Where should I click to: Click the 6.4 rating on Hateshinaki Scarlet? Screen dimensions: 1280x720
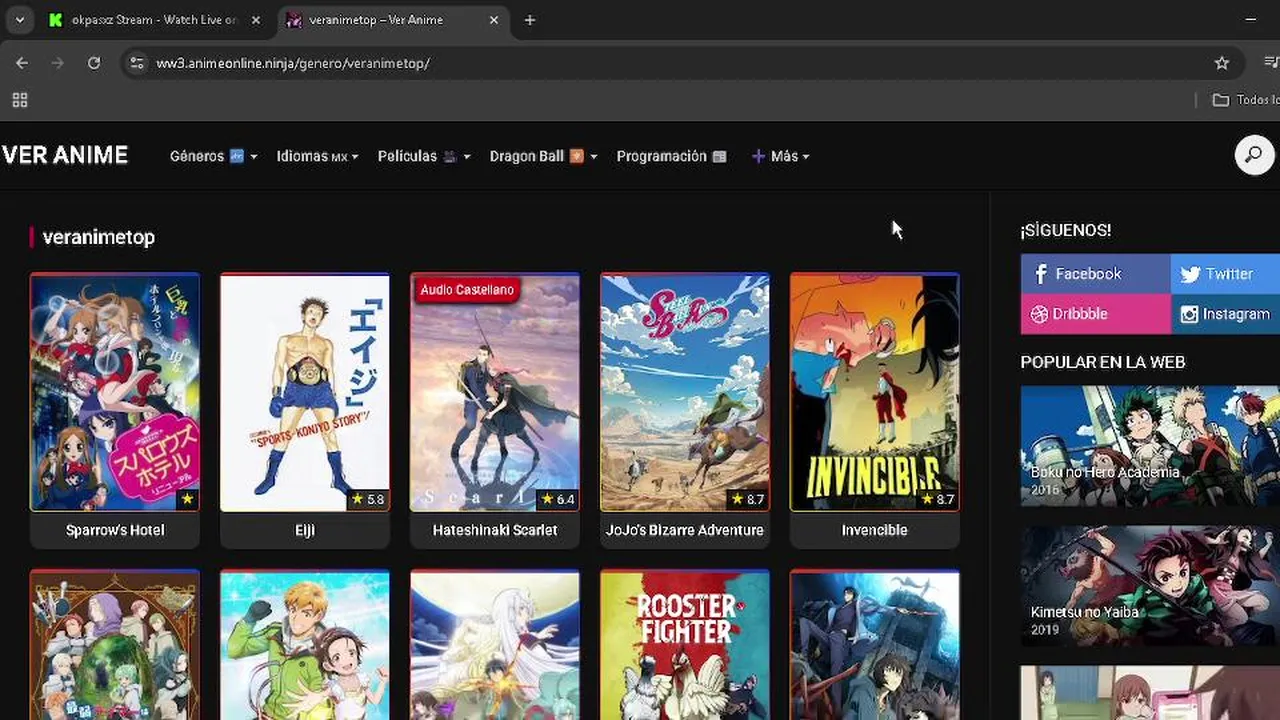click(x=558, y=499)
